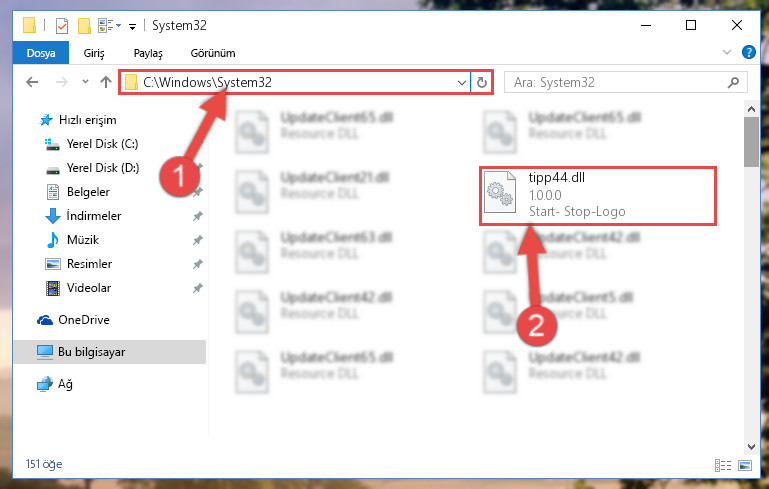Viewport: 769px width, 489px height.
Task: Click the New folder quick access icon
Action: 84,26
